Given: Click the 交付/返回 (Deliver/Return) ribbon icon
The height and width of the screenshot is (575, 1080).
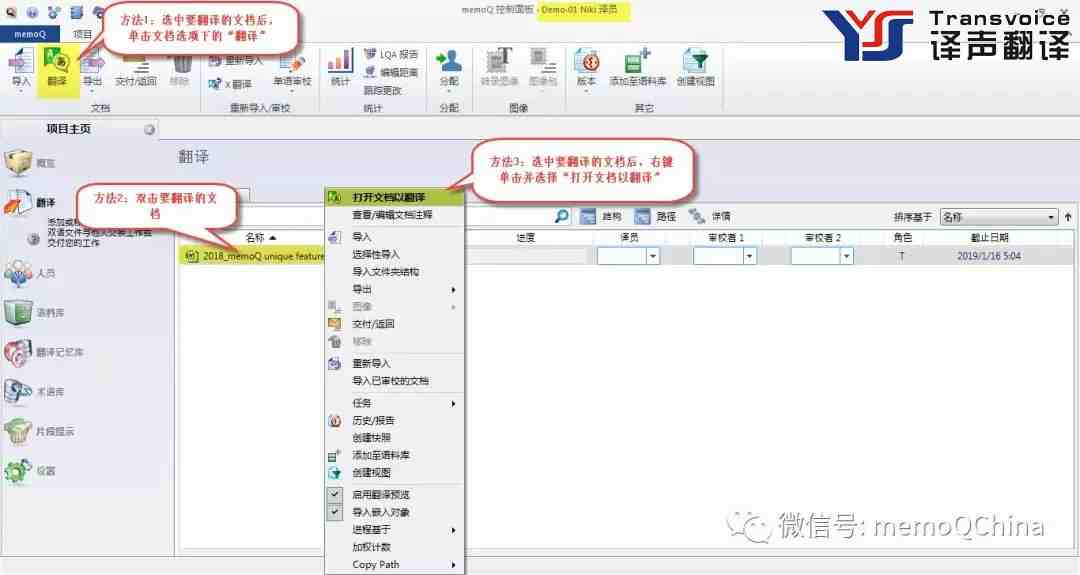Looking at the screenshot, I should coord(136,69).
